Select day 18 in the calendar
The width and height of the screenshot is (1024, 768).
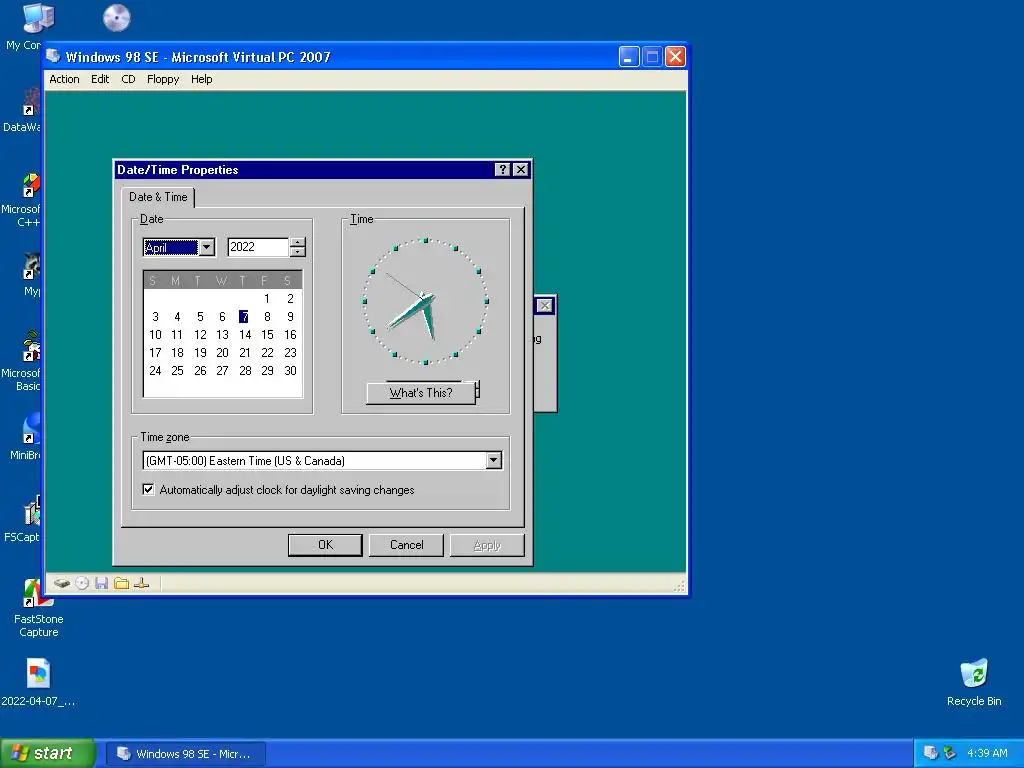coord(177,353)
